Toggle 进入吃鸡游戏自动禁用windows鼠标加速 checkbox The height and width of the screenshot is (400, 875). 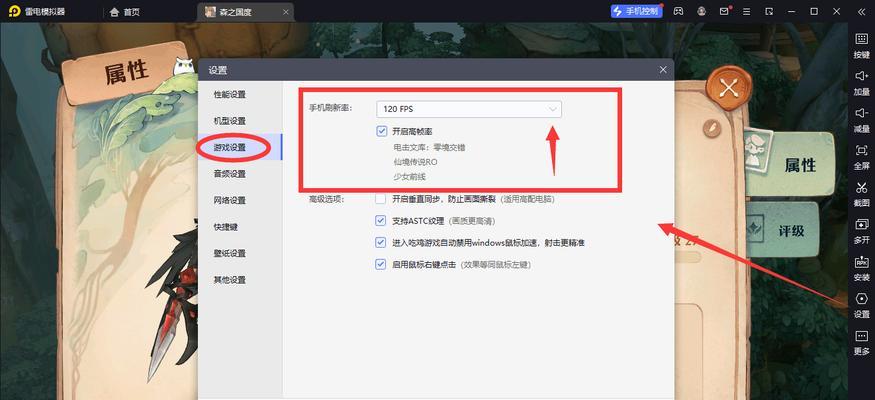[x=381, y=243]
